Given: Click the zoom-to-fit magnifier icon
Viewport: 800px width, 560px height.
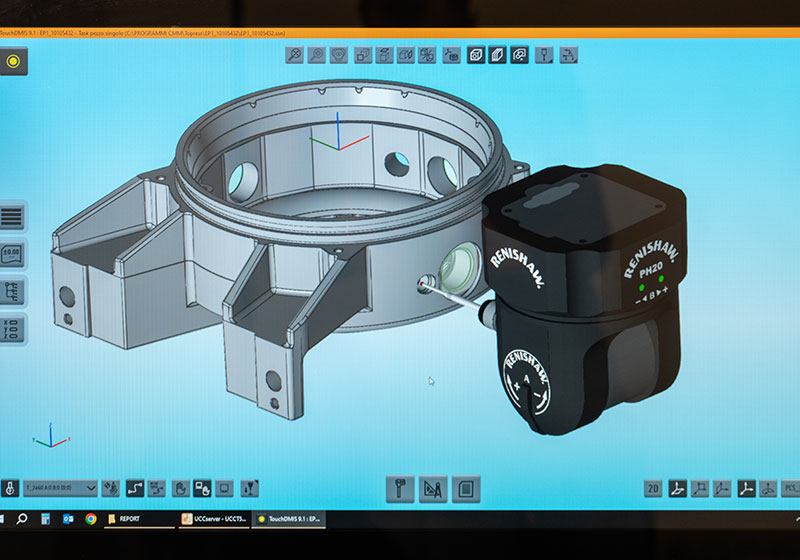Looking at the screenshot, I should tap(295, 55).
